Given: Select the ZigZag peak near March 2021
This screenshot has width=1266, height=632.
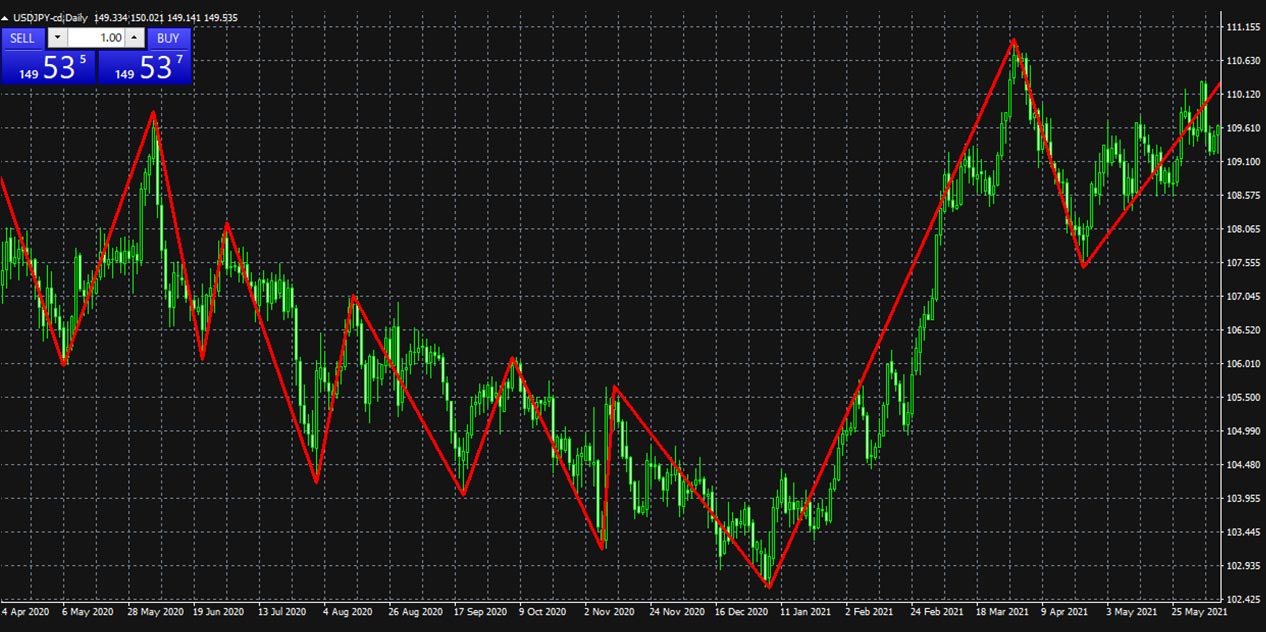Looking at the screenshot, I should click(x=1013, y=40).
